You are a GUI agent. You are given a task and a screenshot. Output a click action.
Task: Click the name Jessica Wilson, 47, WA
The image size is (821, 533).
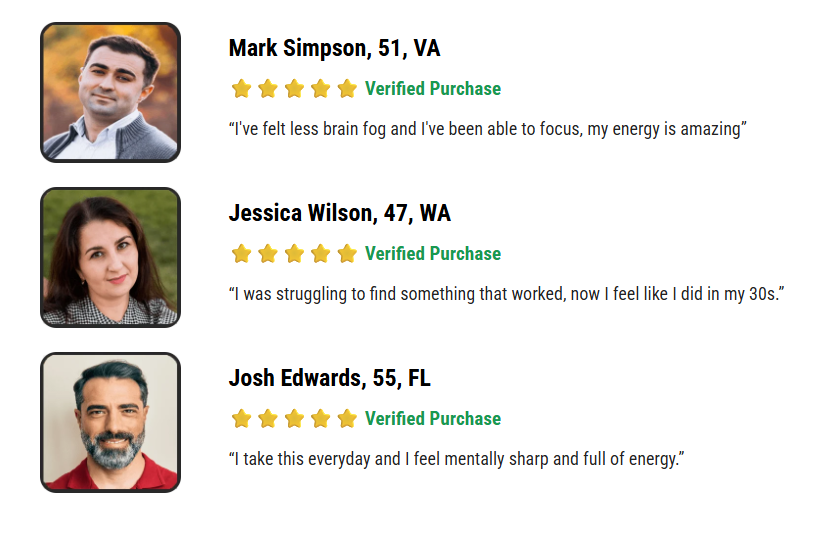coord(339,213)
